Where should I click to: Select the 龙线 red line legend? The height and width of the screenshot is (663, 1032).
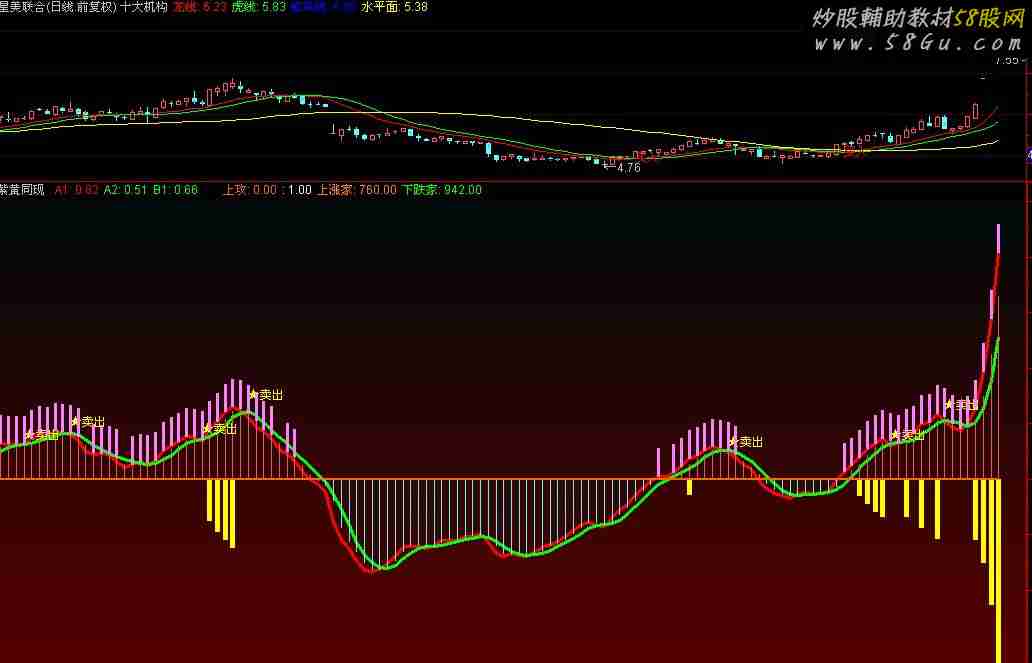tap(199, 7)
